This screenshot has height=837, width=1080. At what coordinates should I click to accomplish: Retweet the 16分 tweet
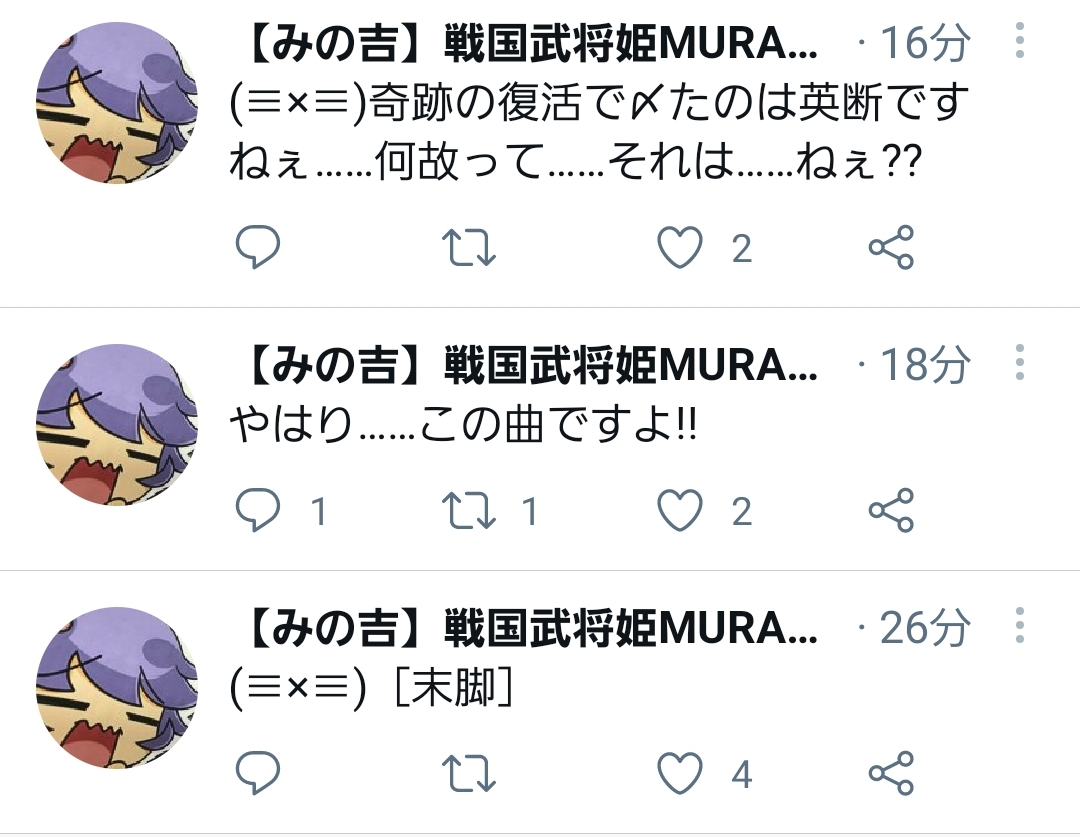click(x=468, y=247)
